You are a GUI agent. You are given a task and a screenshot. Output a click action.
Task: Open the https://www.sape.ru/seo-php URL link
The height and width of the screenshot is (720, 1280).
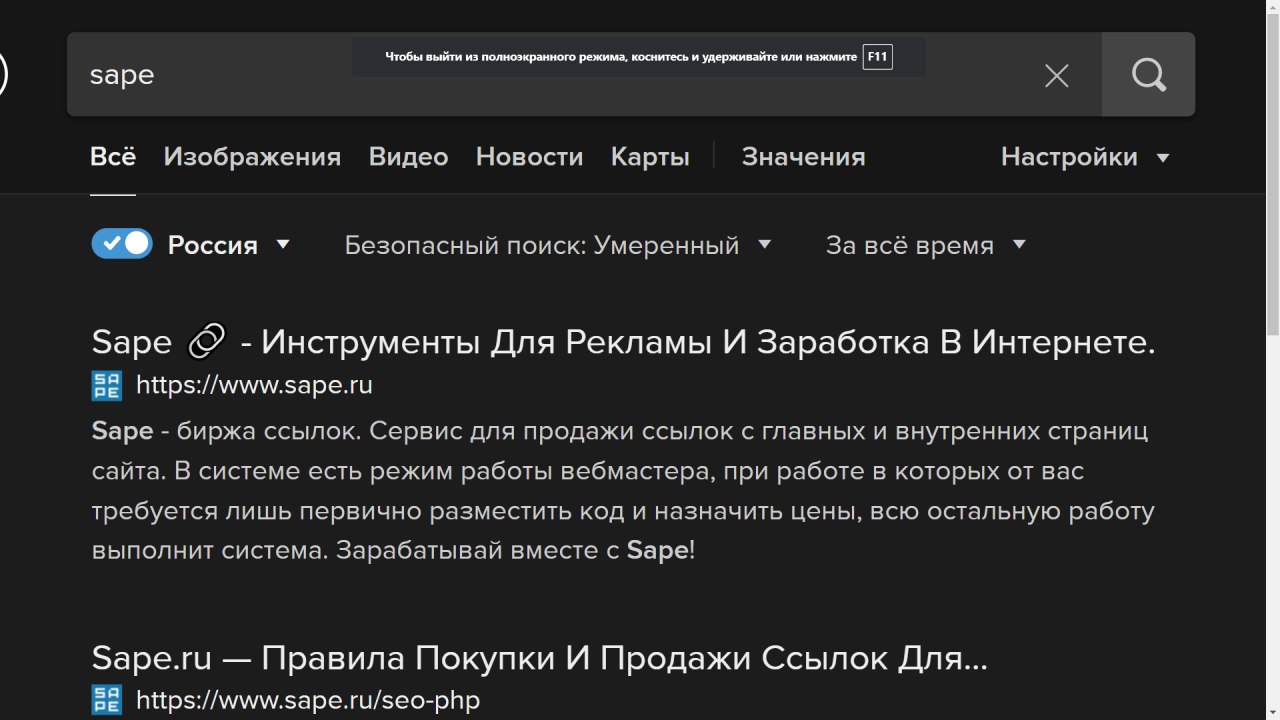click(308, 700)
